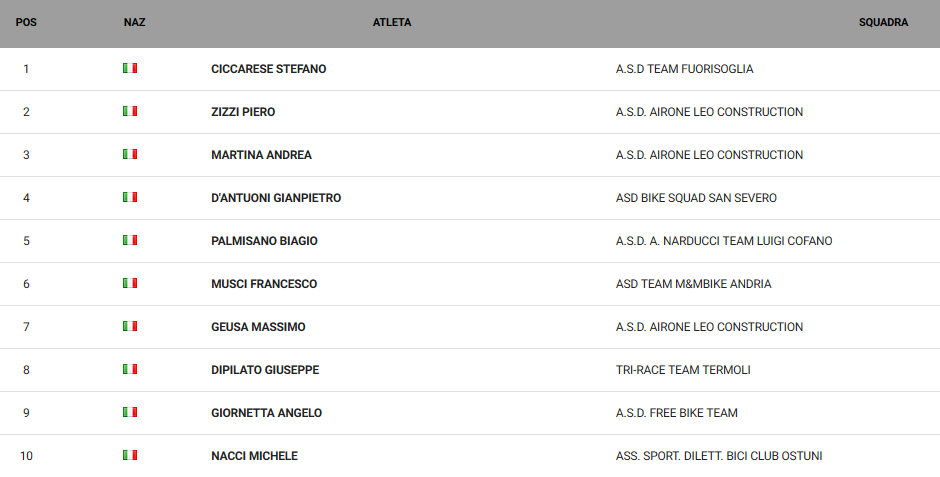Click position number 6 in the table

26,284
